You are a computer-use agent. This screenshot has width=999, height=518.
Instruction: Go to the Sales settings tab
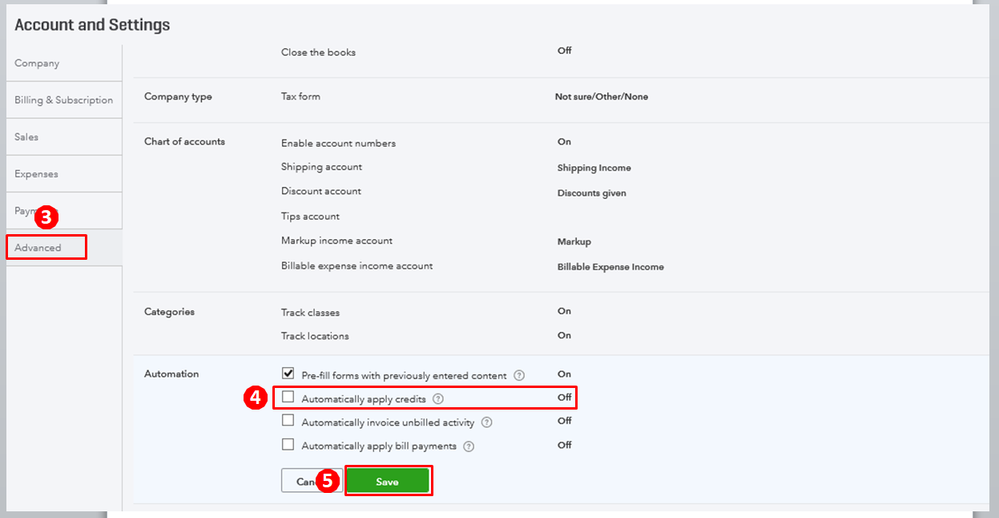click(27, 137)
